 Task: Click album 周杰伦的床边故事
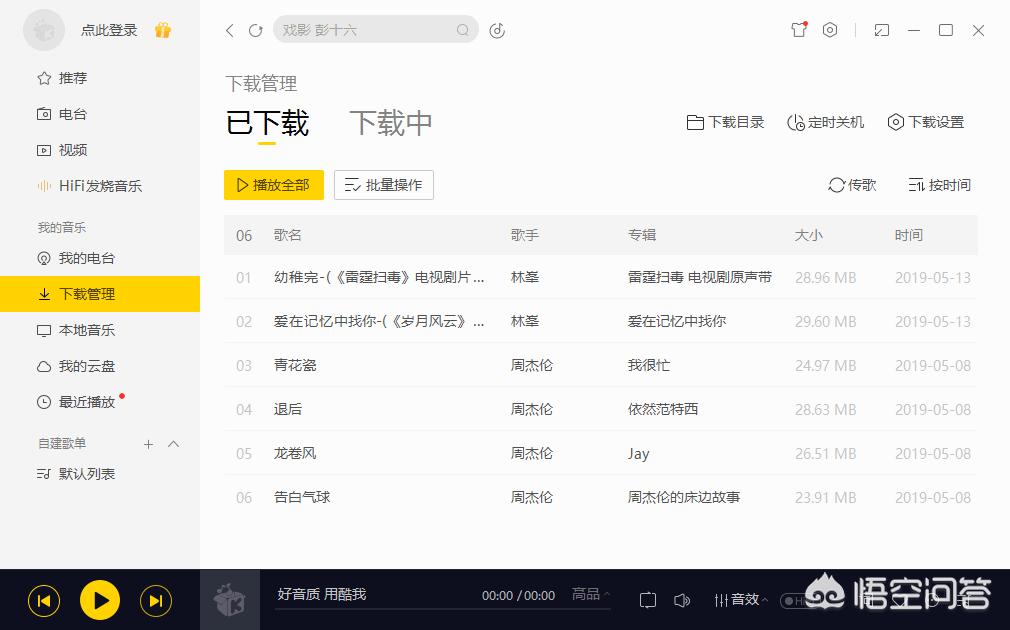pos(684,497)
